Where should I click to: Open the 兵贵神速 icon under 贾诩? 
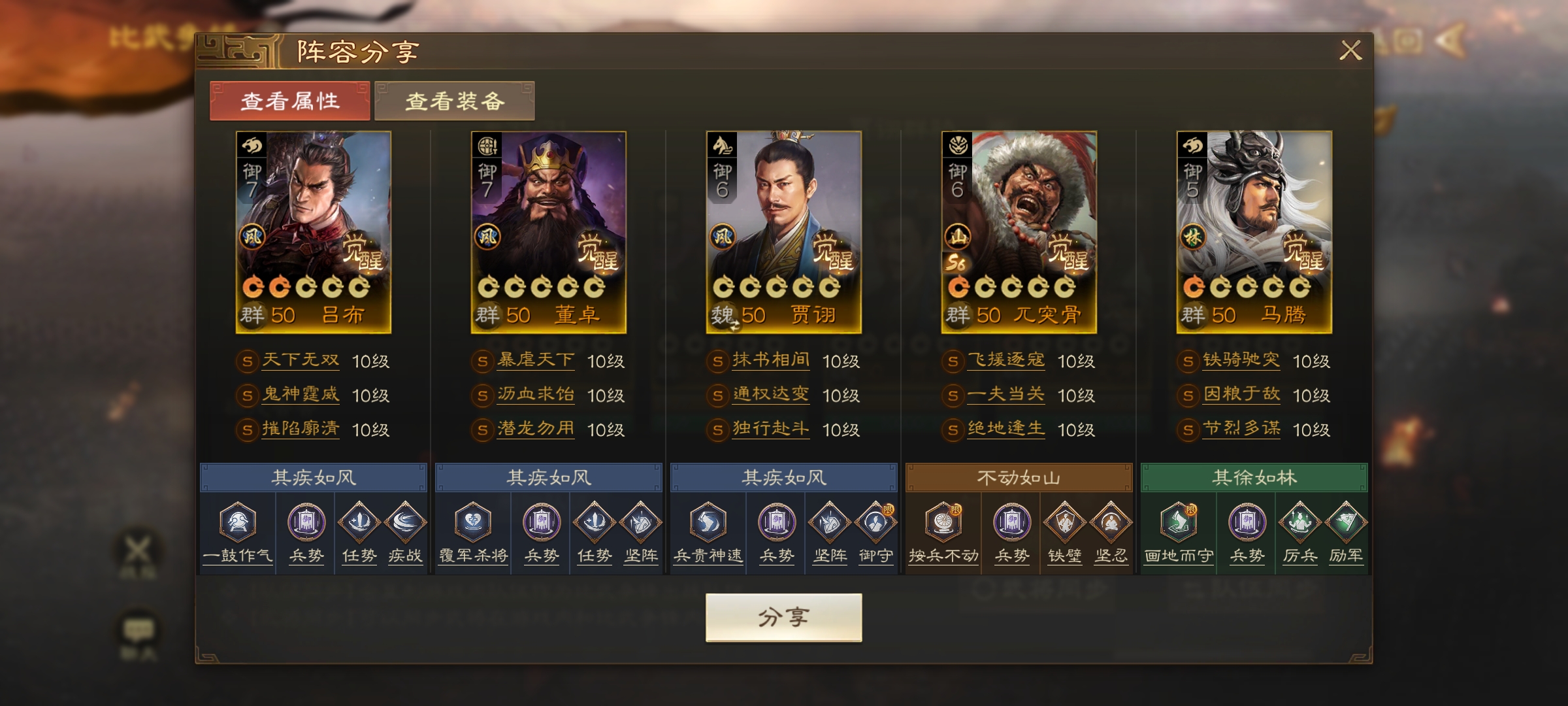(x=708, y=522)
